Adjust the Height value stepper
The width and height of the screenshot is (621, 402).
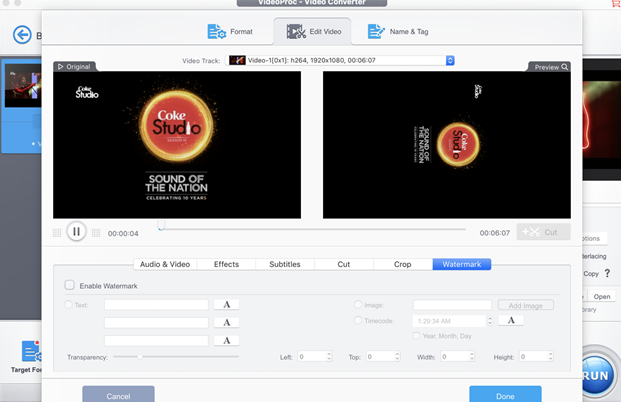coord(550,356)
